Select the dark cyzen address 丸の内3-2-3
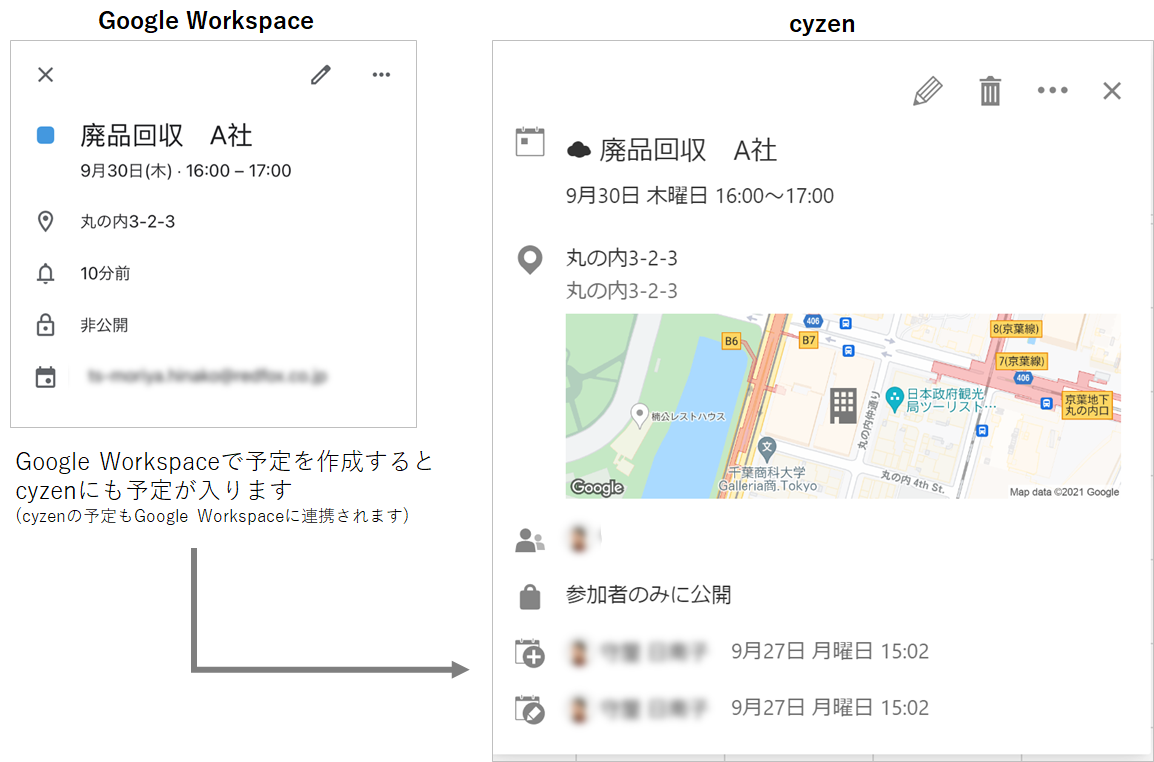Image resolution: width=1154 pixels, height=762 pixels. pyautogui.click(x=622, y=258)
